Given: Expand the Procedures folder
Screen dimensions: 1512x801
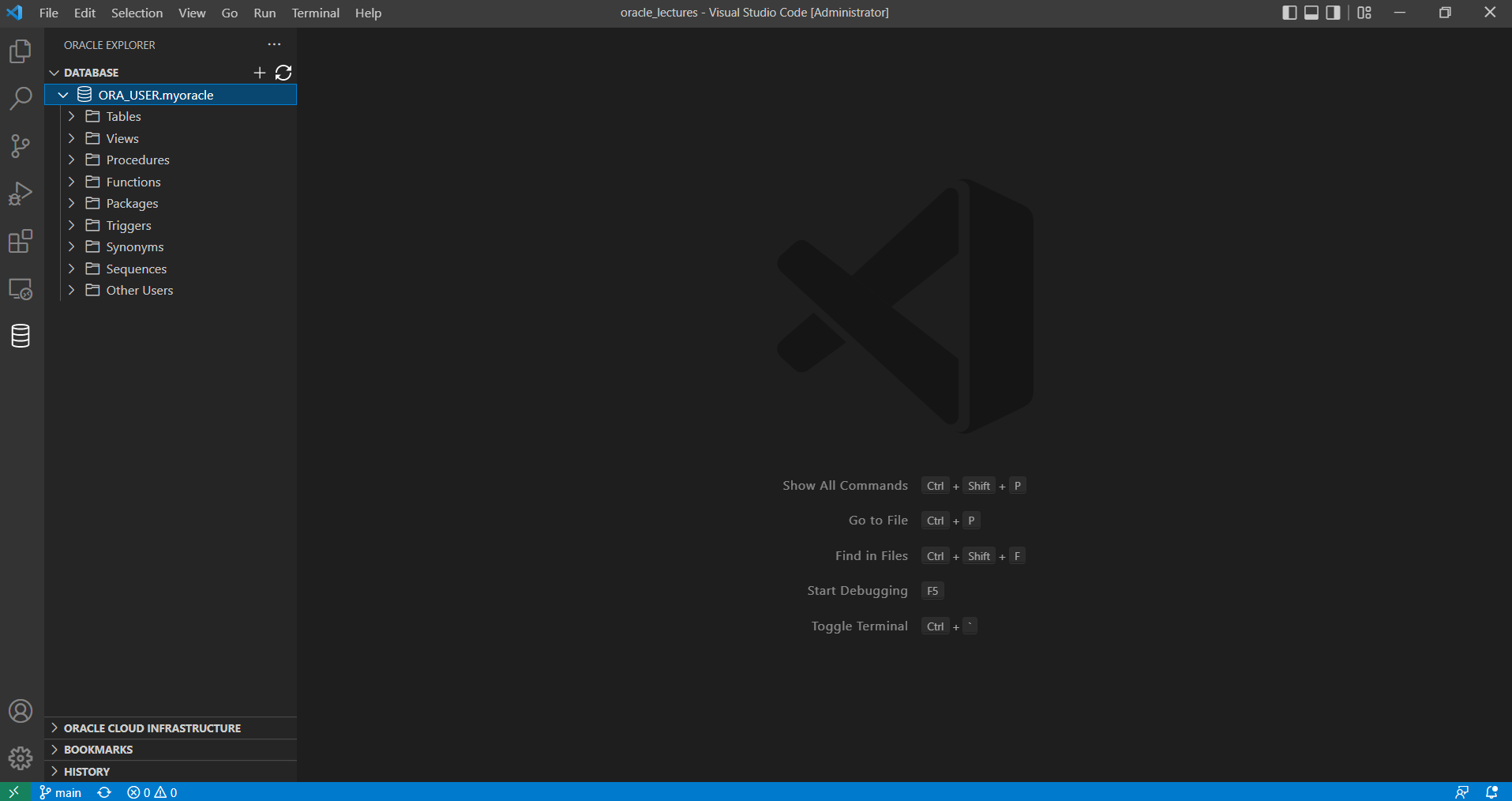Looking at the screenshot, I should coord(71,160).
